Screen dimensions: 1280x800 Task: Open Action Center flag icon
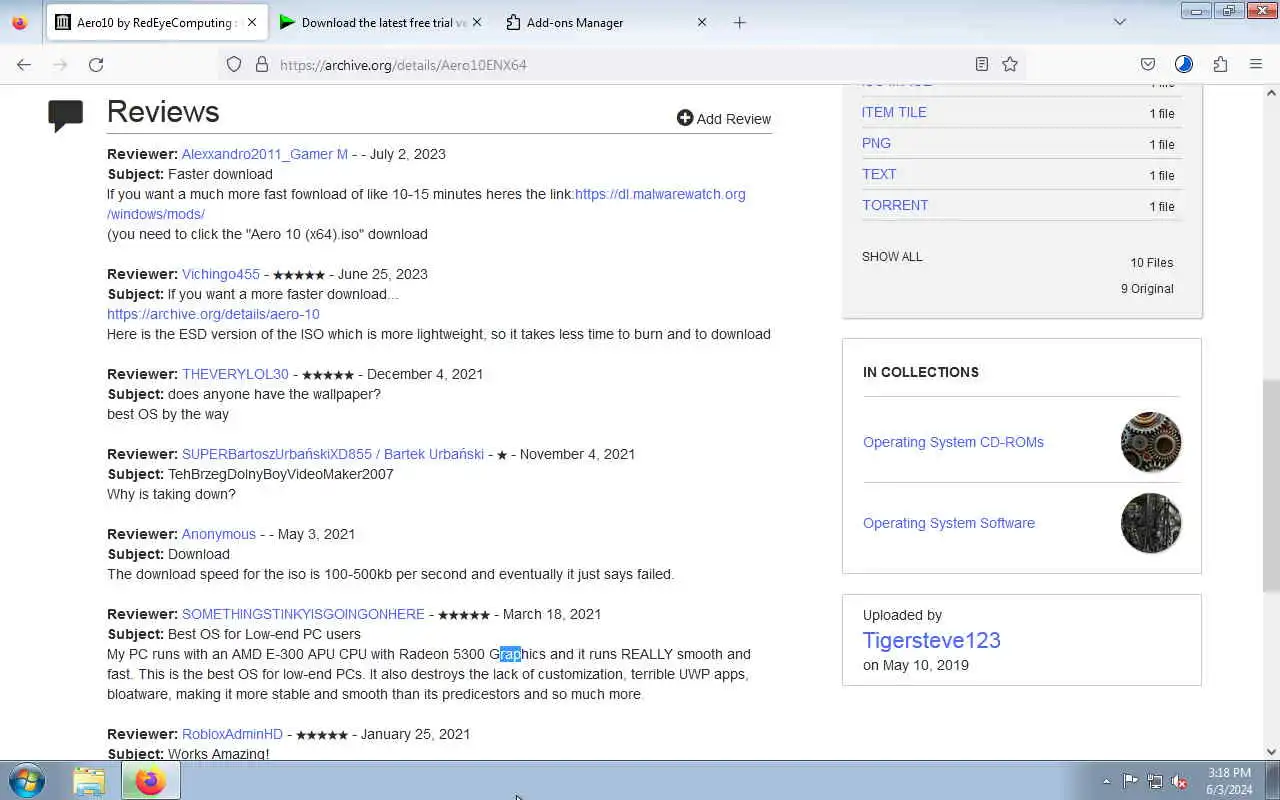[x=1130, y=781]
